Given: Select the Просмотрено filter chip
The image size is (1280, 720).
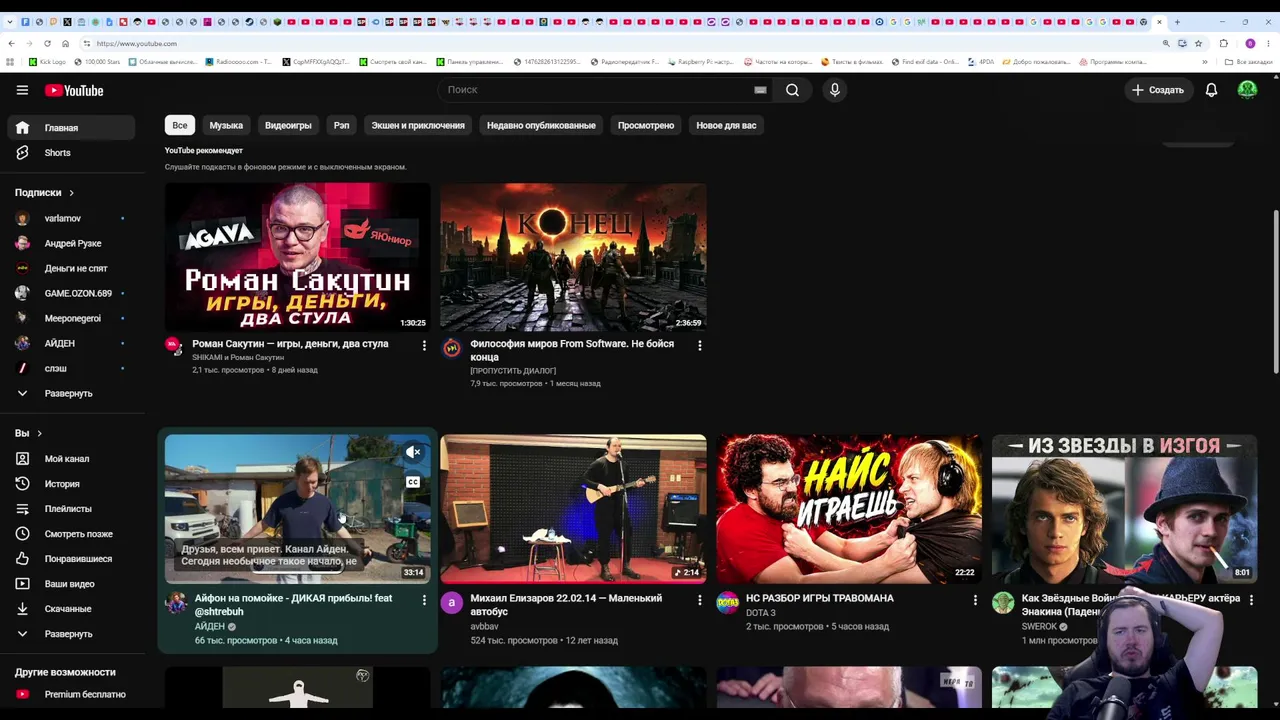Looking at the screenshot, I should click(646, 125).
